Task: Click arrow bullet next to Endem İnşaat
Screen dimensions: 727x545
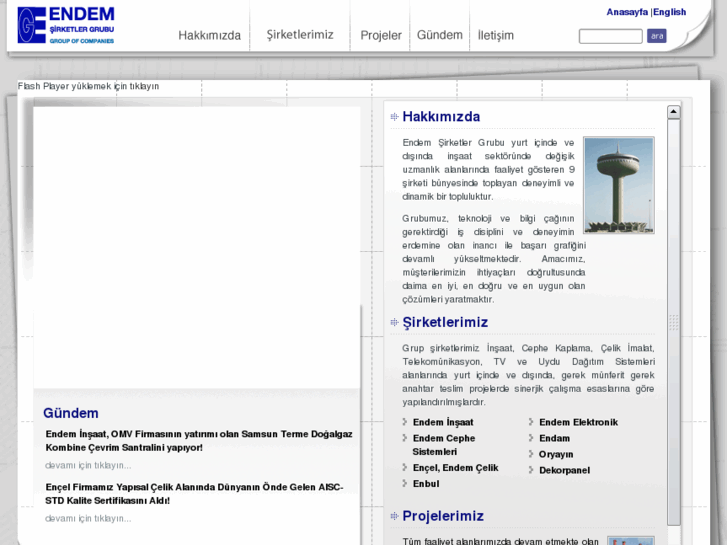Action: click(x=405, y=422)
